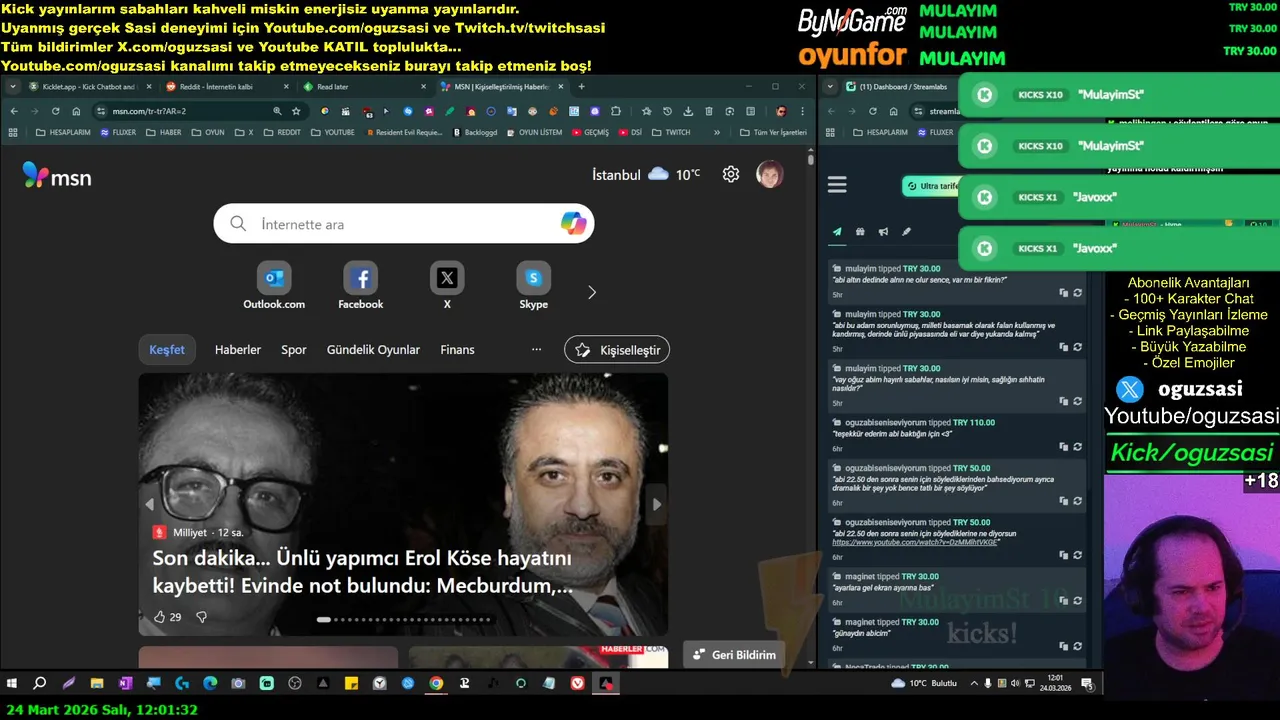Screen dimensions: 1280x720
Task: Click the Geri Bildirim button
Action: click(735, 655)
